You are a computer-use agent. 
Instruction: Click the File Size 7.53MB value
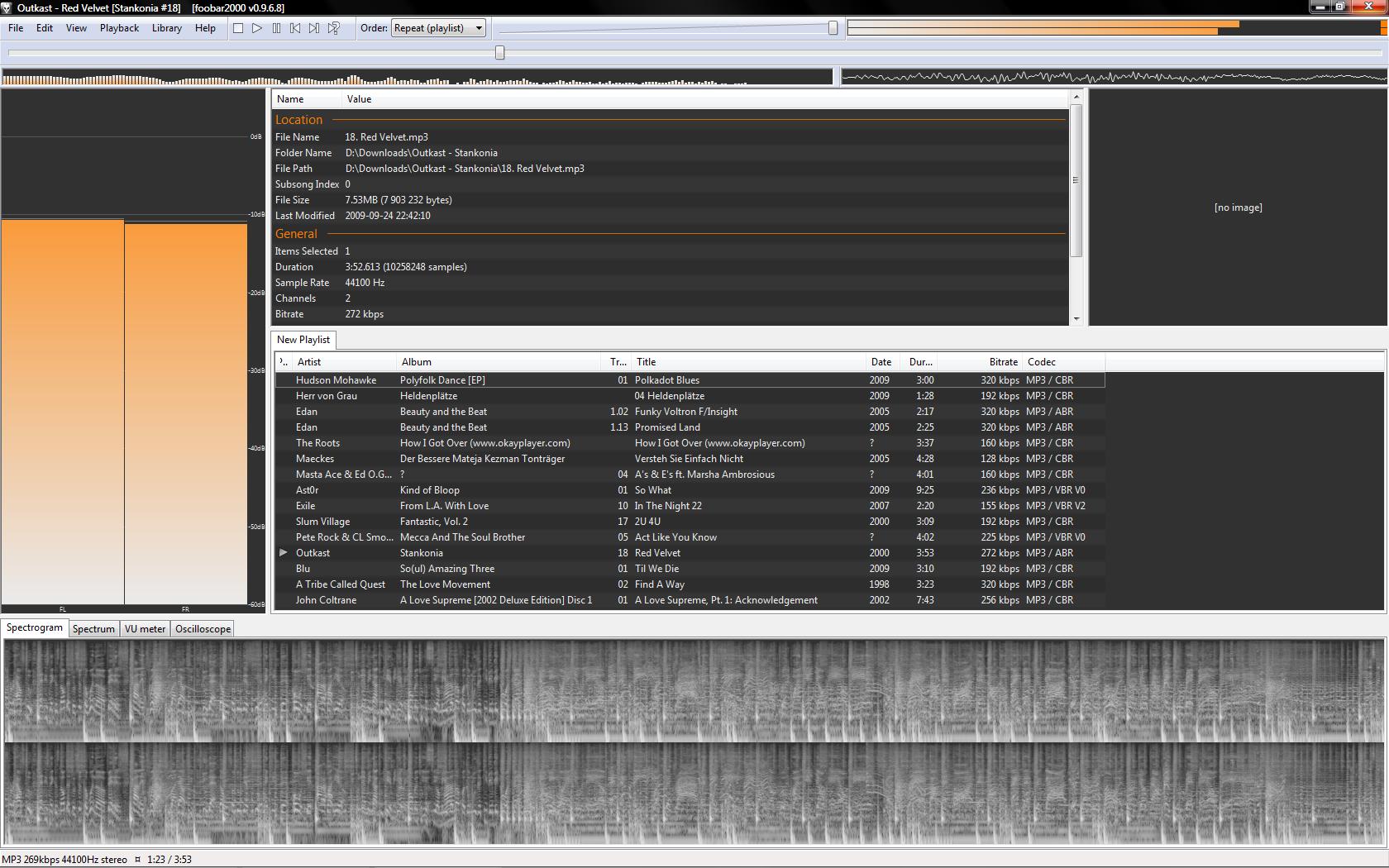click(399, 200)
